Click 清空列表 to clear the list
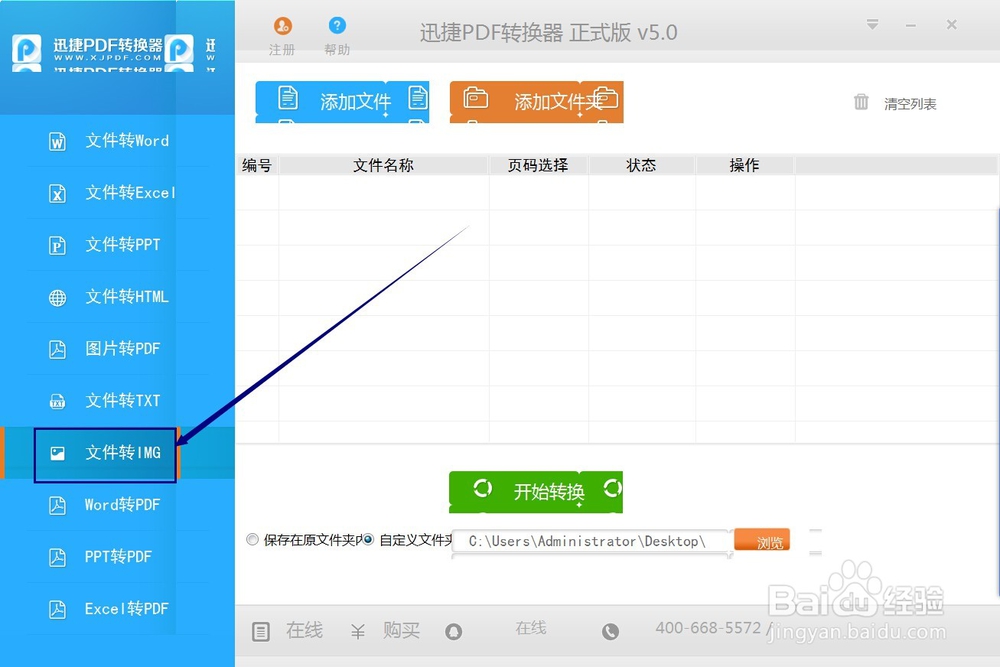1000x667 pixels. 910,104
